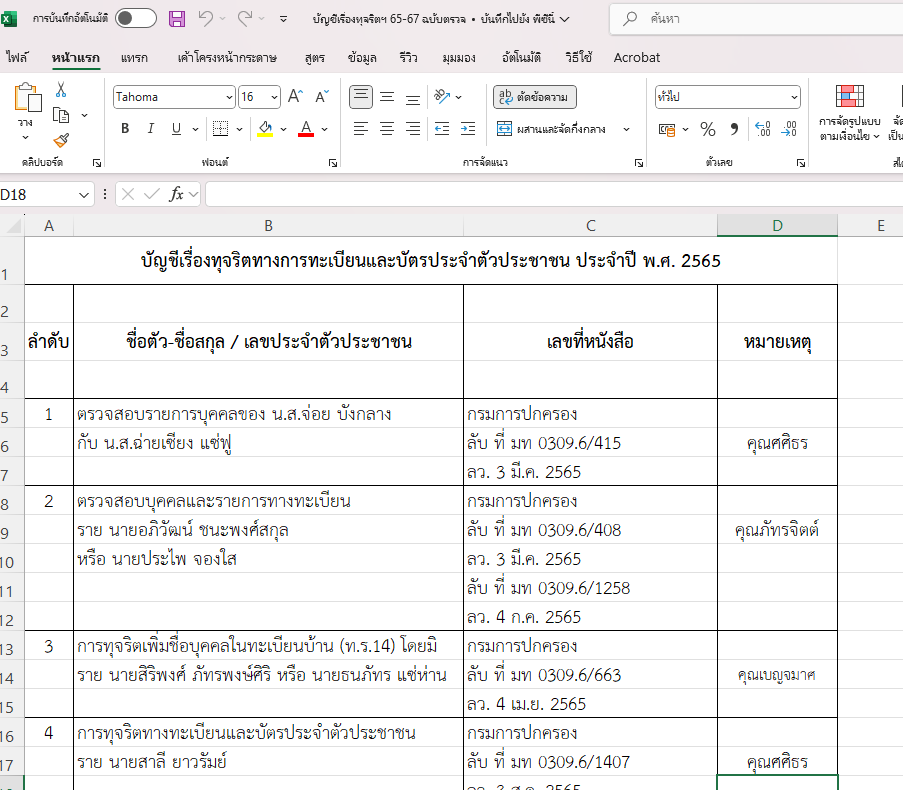Viewport: 903px width, 790px height.
Task: Toggle Center alignment
Action: [x=387, y=128]
